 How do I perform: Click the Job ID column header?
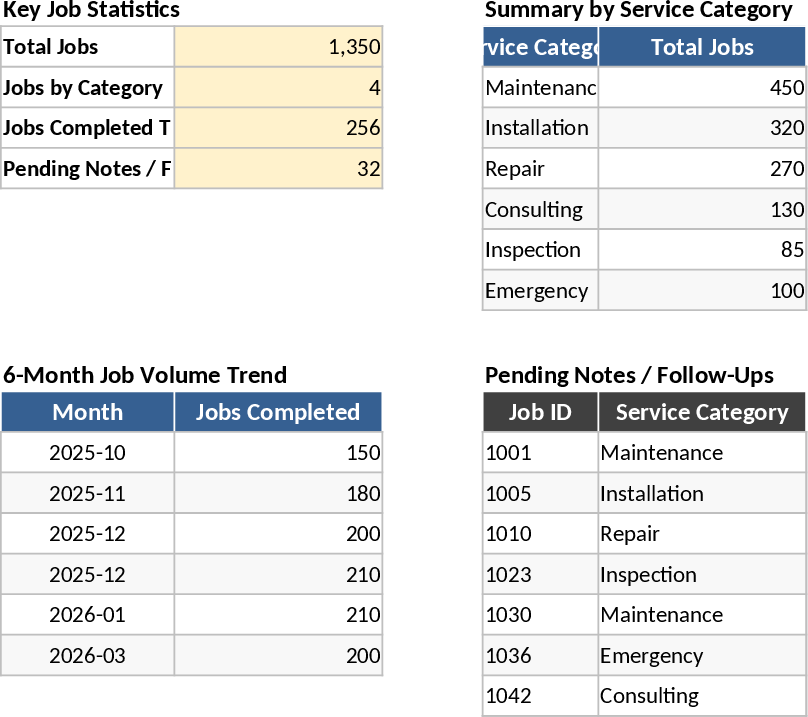click(540, 412)
